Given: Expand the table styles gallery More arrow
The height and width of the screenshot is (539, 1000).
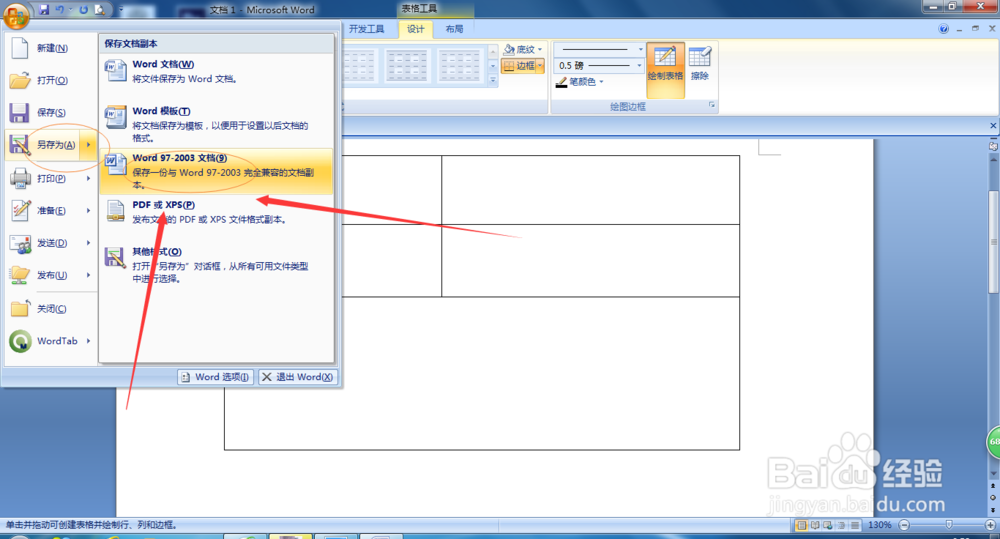Looking at the screenshot, I should pyautogui.click(x=493, y=80).
